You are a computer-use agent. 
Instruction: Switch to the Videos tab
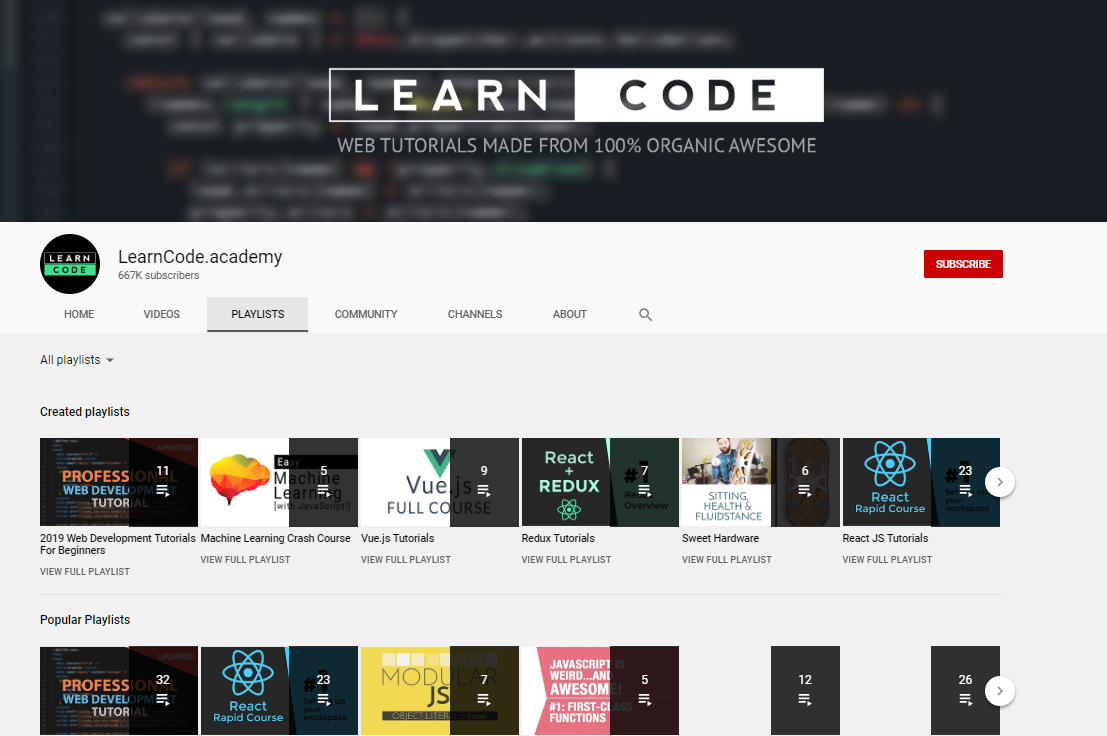(162, 314)
